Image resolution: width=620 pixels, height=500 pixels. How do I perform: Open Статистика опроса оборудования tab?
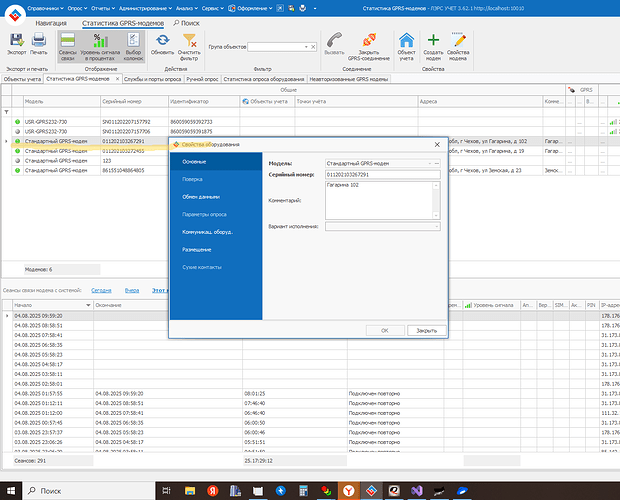point(264,79)
